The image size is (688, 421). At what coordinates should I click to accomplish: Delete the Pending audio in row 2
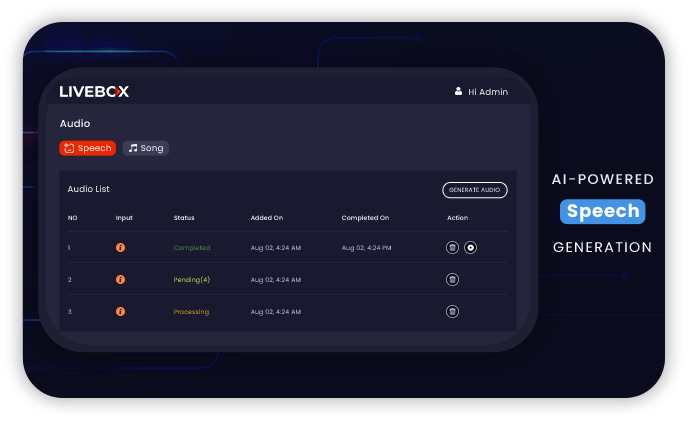point(452,279)
